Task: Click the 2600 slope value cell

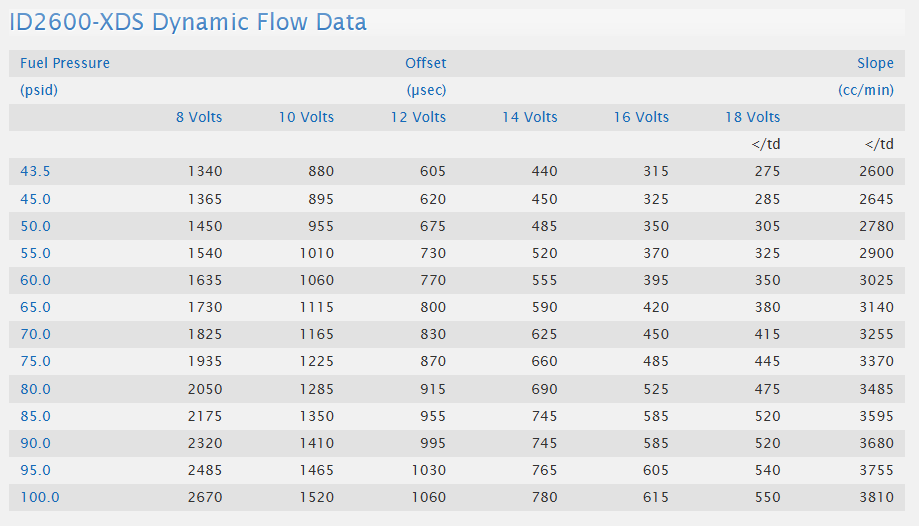Action: click(x=876, y=171)
